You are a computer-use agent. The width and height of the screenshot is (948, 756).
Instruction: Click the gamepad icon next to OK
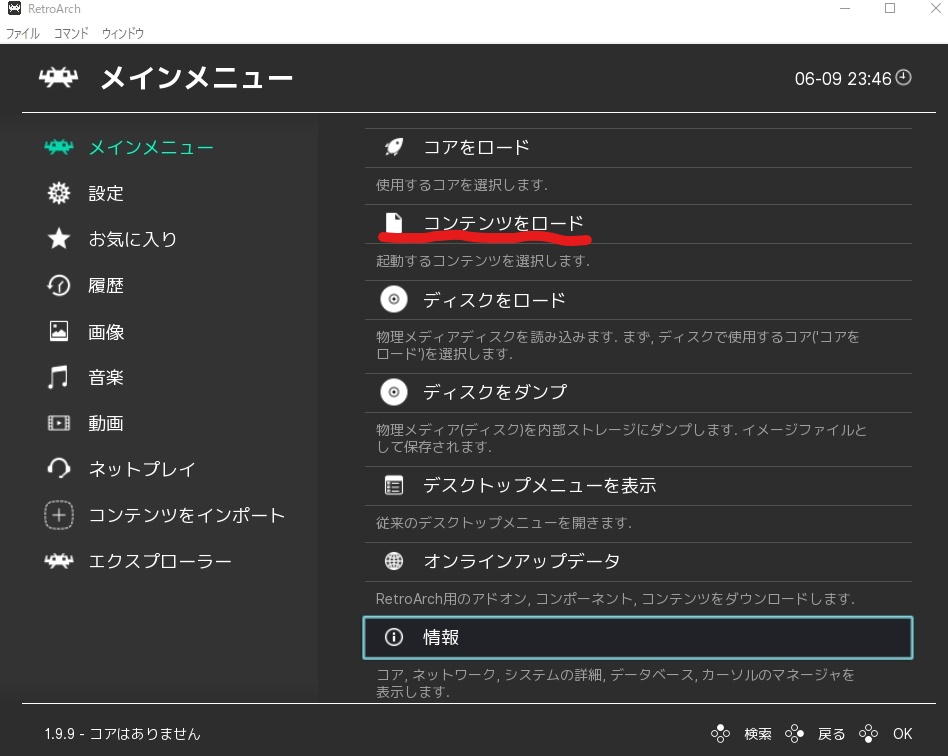coord(868,734)
